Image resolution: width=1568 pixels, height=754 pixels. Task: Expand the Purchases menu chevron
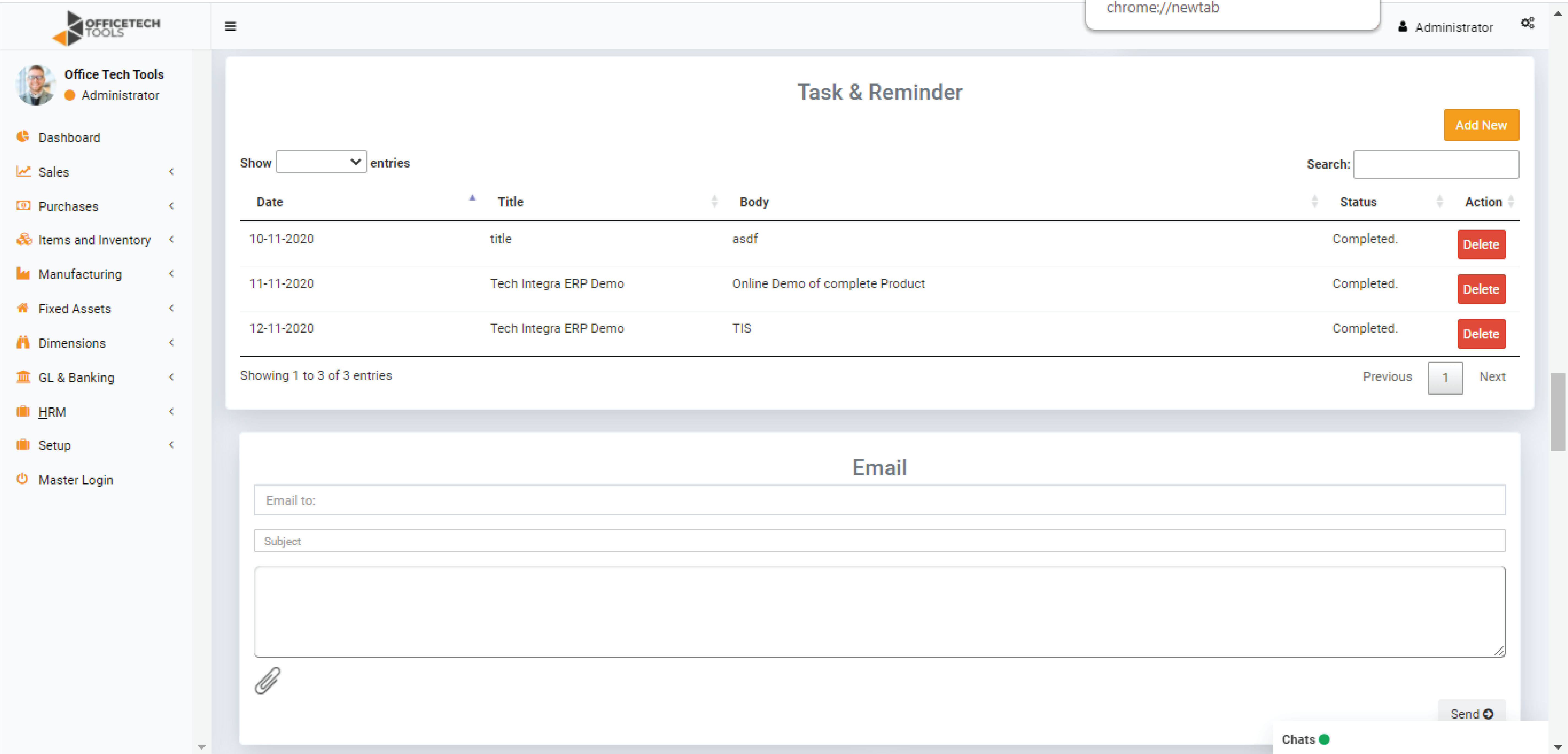point(172,206)
